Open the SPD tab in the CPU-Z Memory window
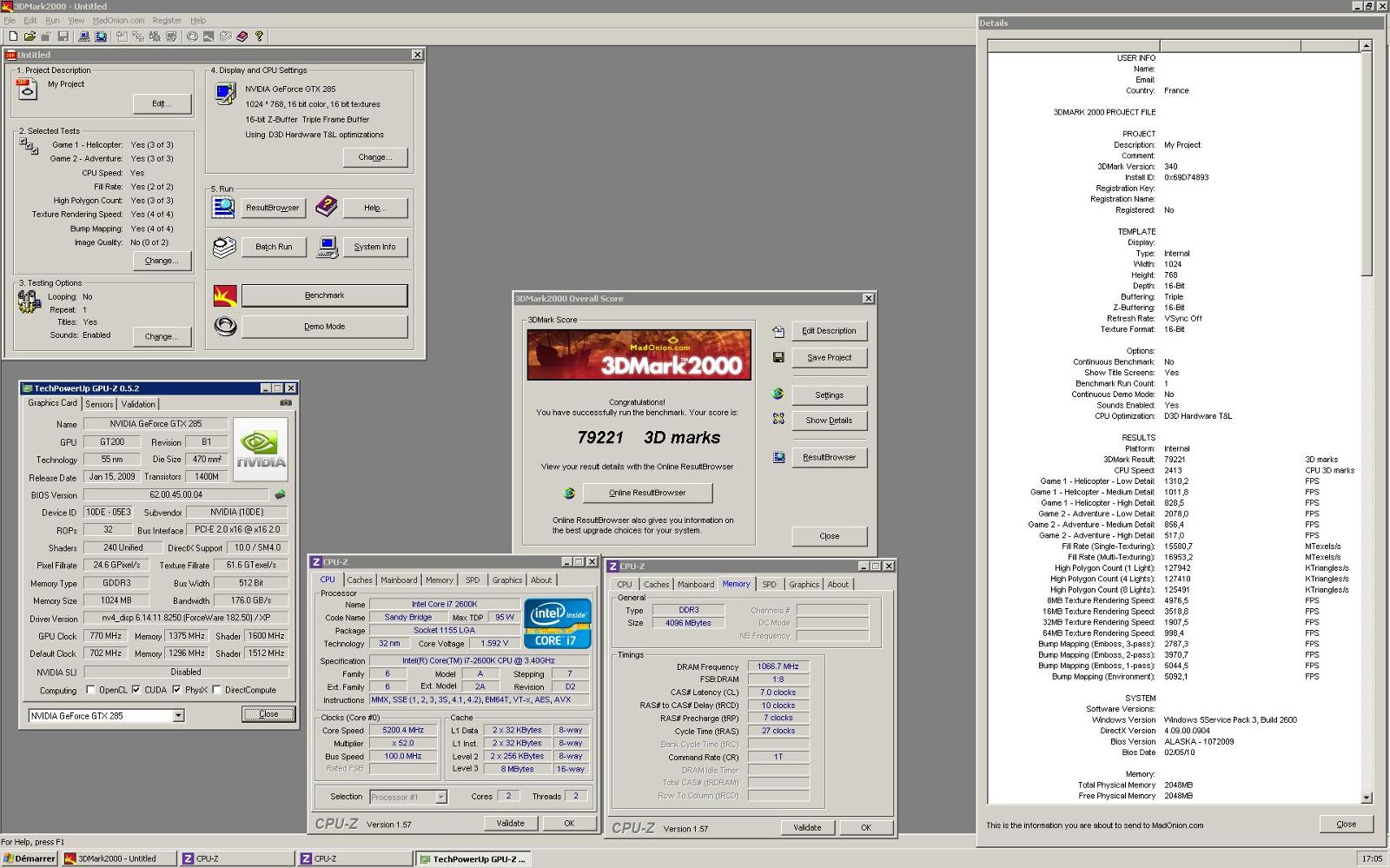 click(769, 585)
